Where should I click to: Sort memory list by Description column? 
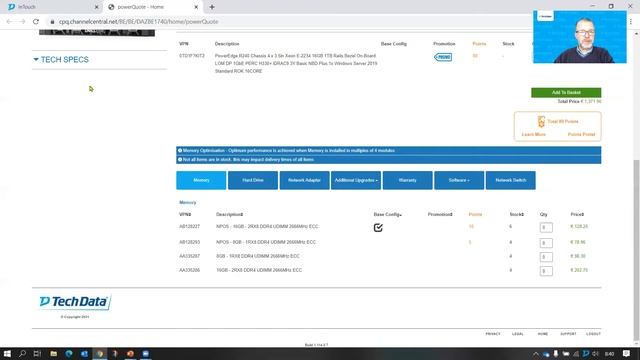point(229,214)
